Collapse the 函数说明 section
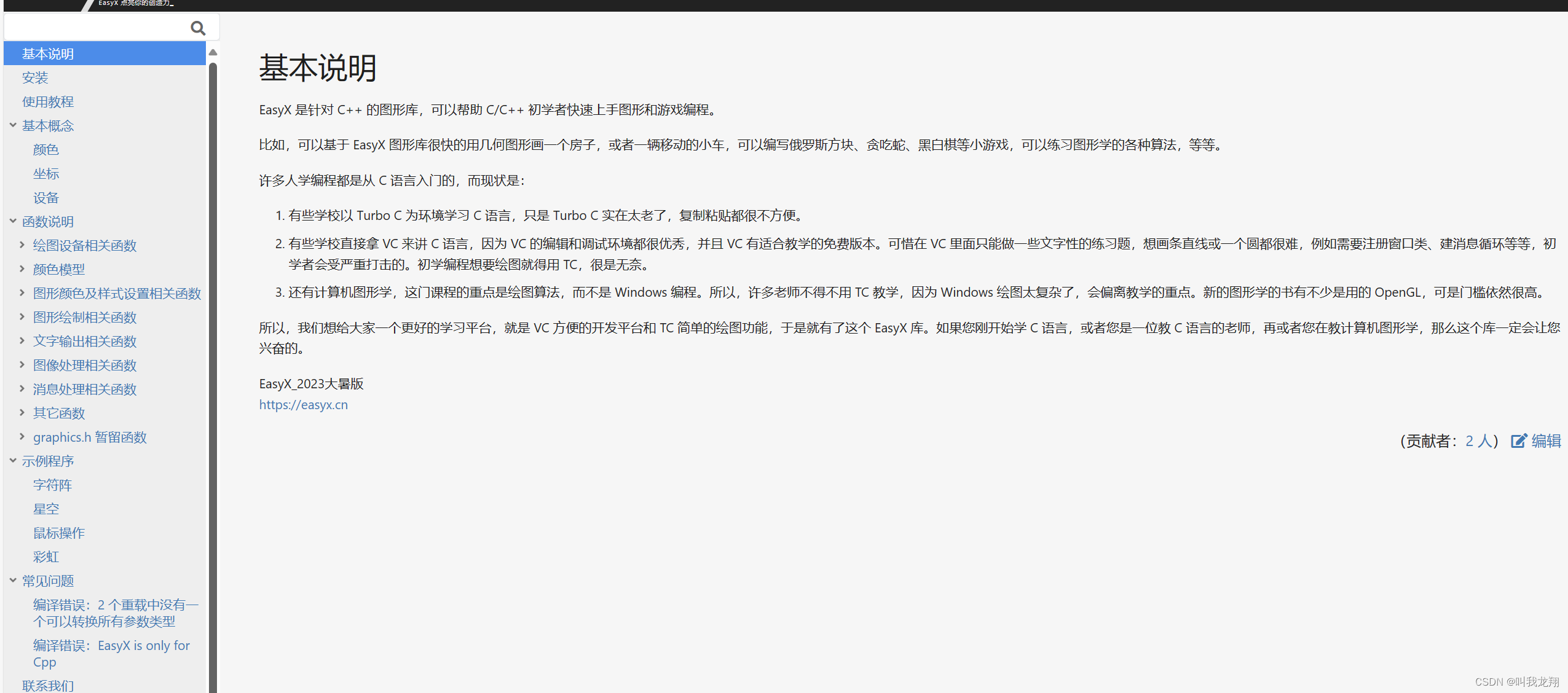The image size is (1568, 693). pyautogui.click(x=13, y=221)
